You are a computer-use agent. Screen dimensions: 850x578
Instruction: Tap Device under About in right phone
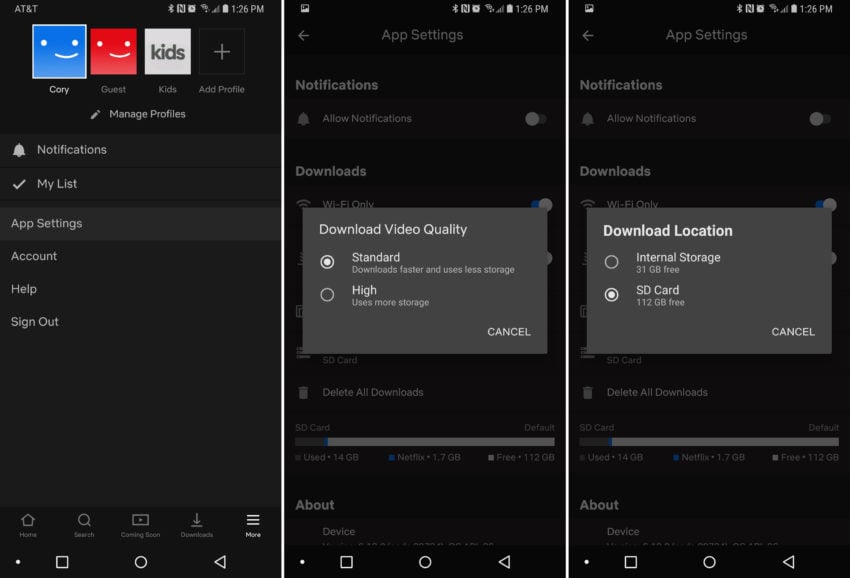623,531
